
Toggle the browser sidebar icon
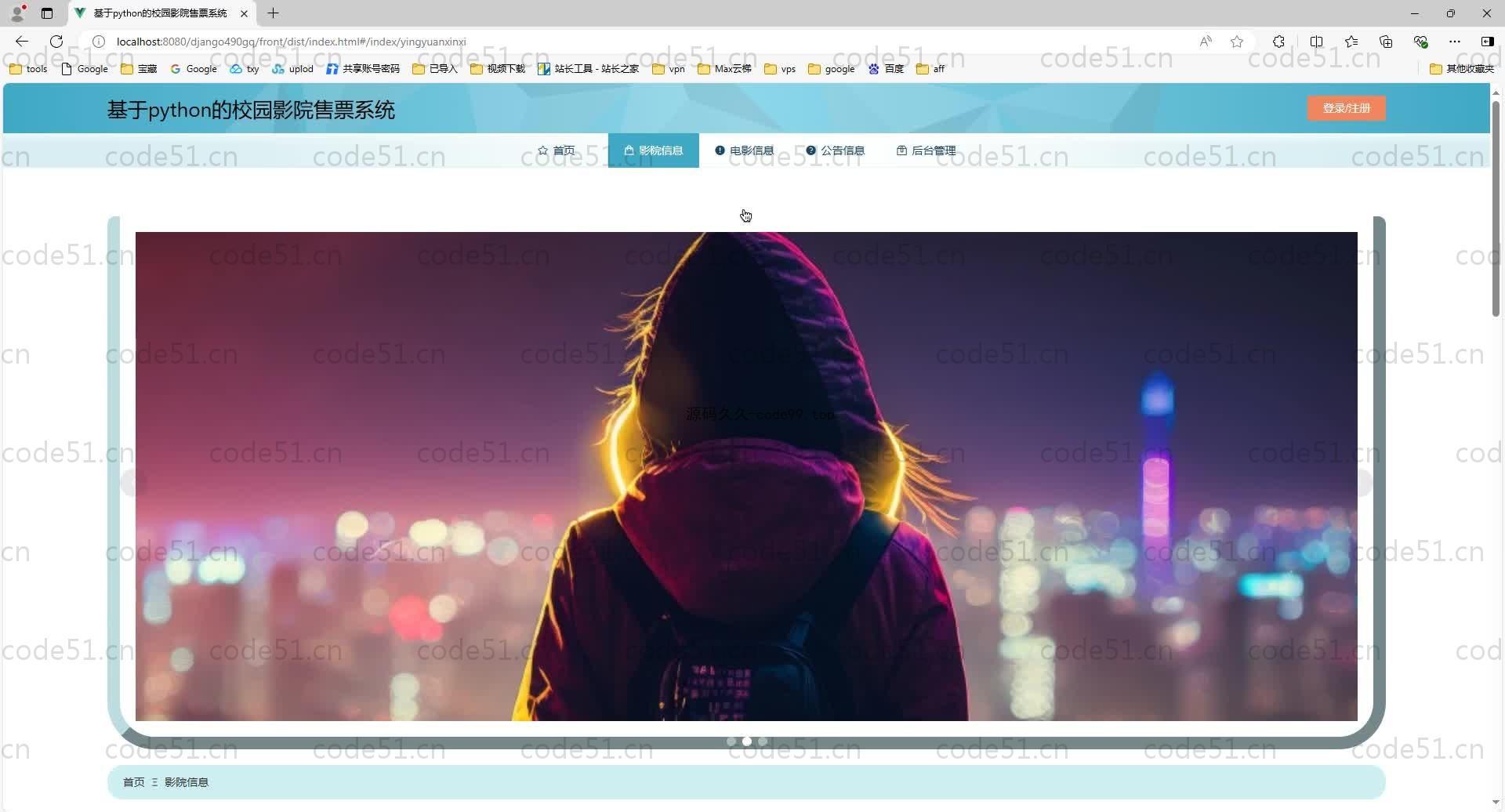pyautogui.click(x=1487, y=42)
